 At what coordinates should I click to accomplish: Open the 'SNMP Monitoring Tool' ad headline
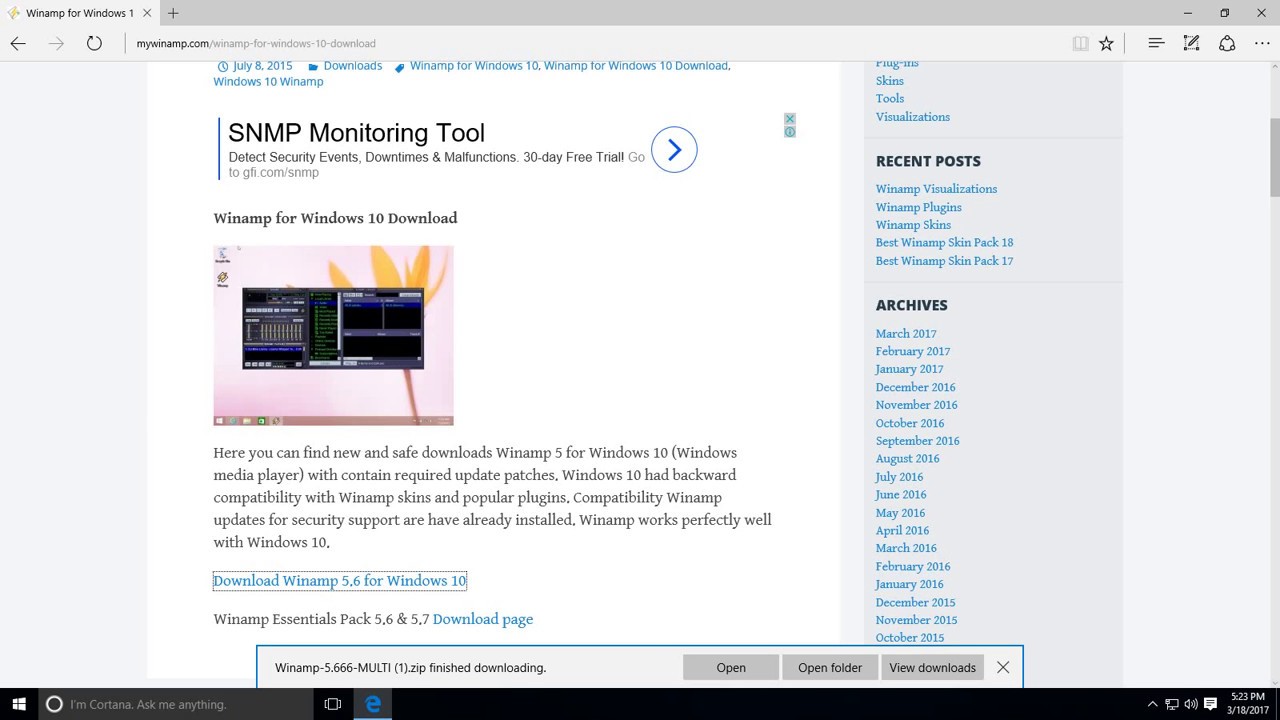tap(356, 133)
